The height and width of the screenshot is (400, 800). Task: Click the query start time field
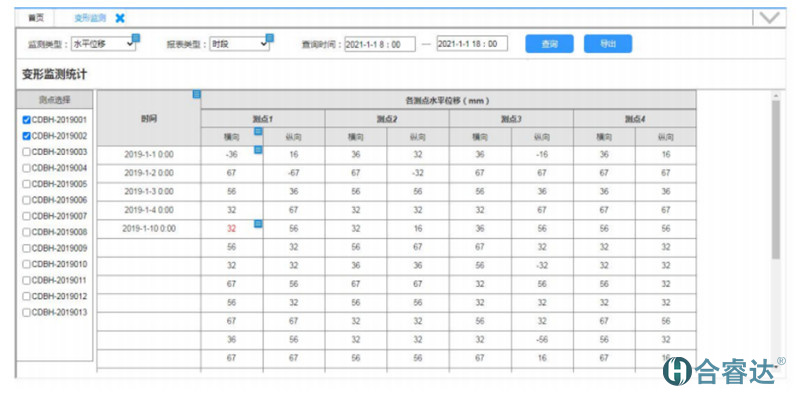click(379, 44)
